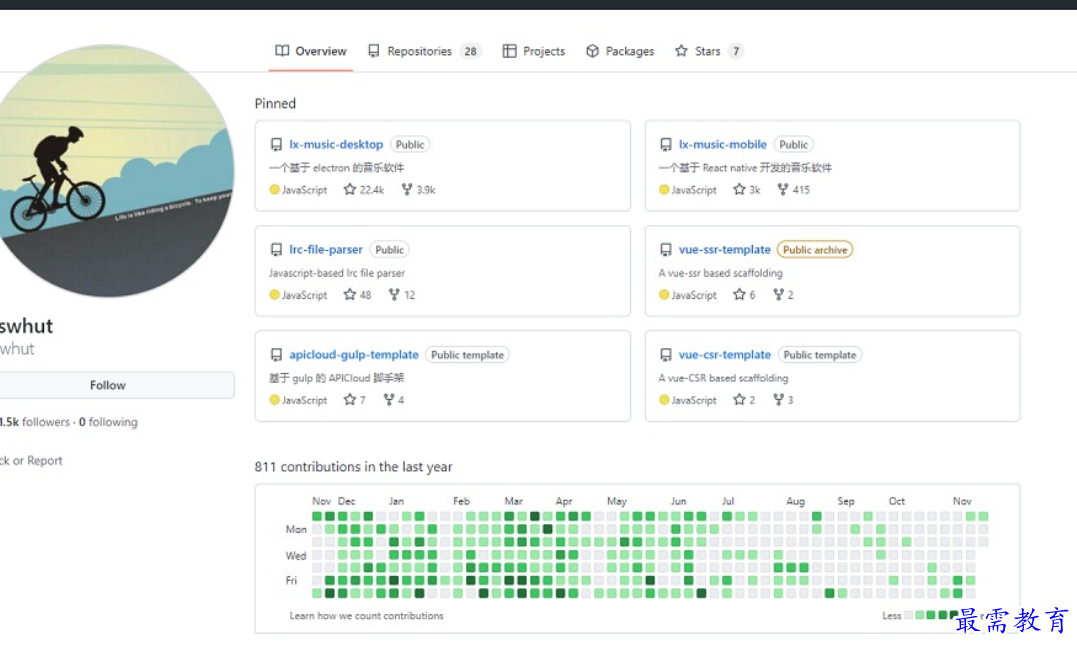
Task: Click the fork icon showing 415 forks
Action: tap(782, 189)
